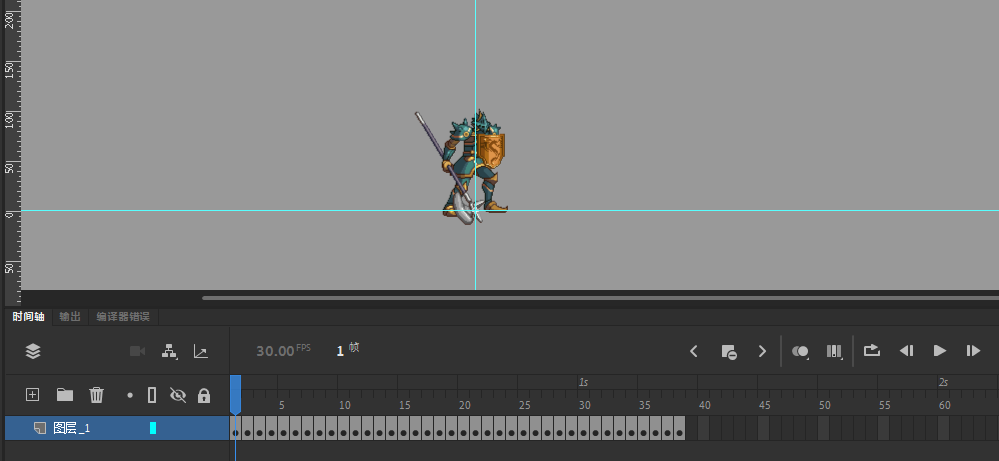Select the keyframe at frame 10

pos(343,428)
